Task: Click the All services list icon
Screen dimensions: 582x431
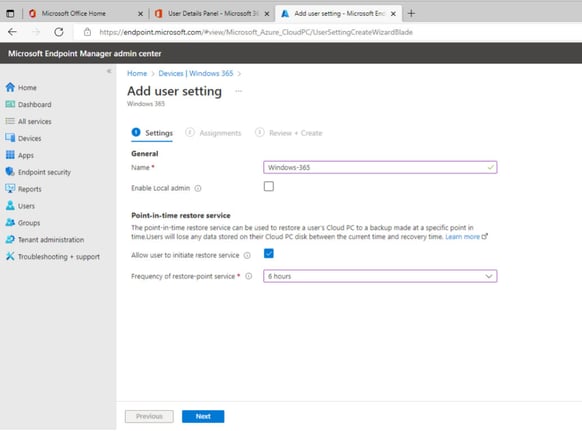Action: pos(10,121)
